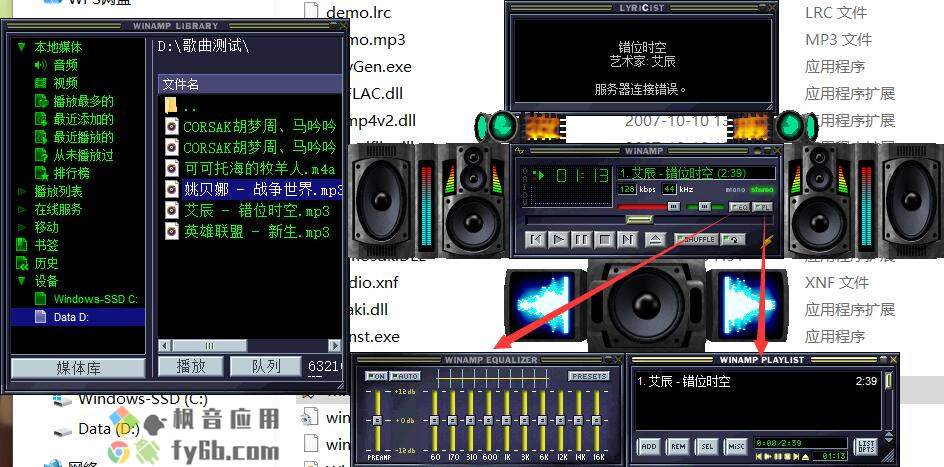Toggle equalizer AUTO button
This screenshot has height=467, width=944.
tap(405, 376)
